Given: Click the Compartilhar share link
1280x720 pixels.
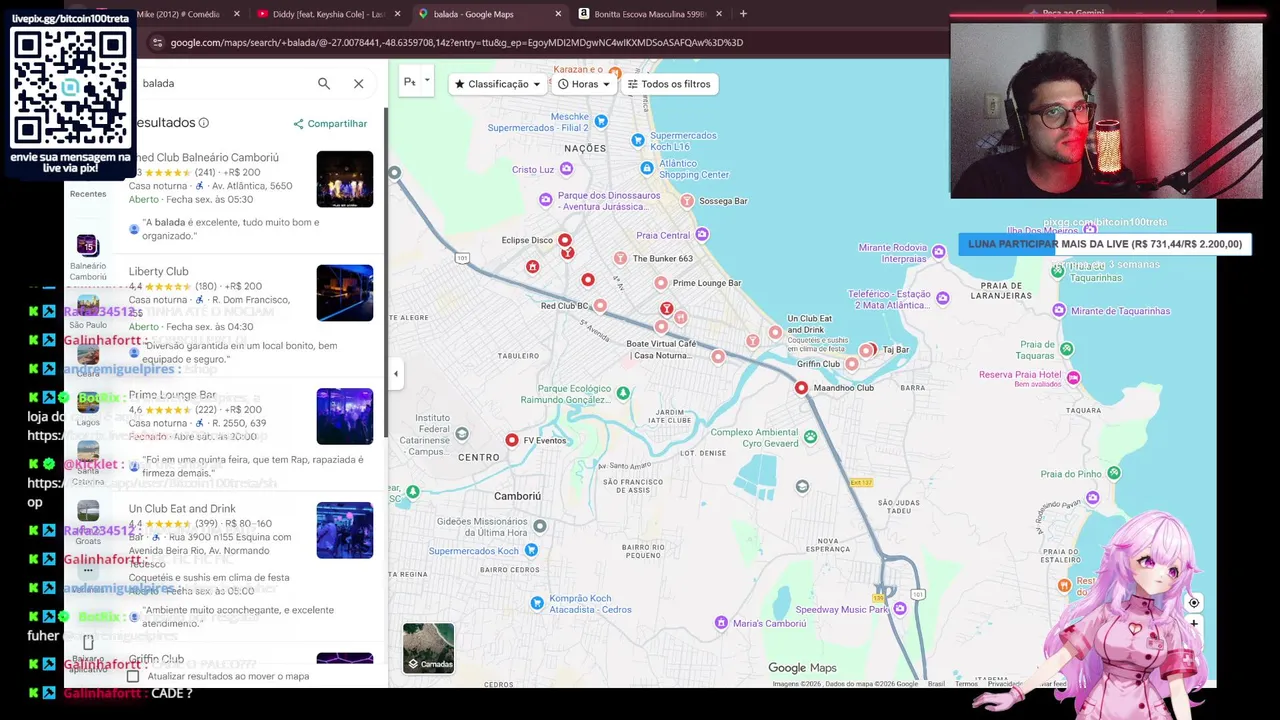Looking at the screenshot, I should [x=330, y=124].
